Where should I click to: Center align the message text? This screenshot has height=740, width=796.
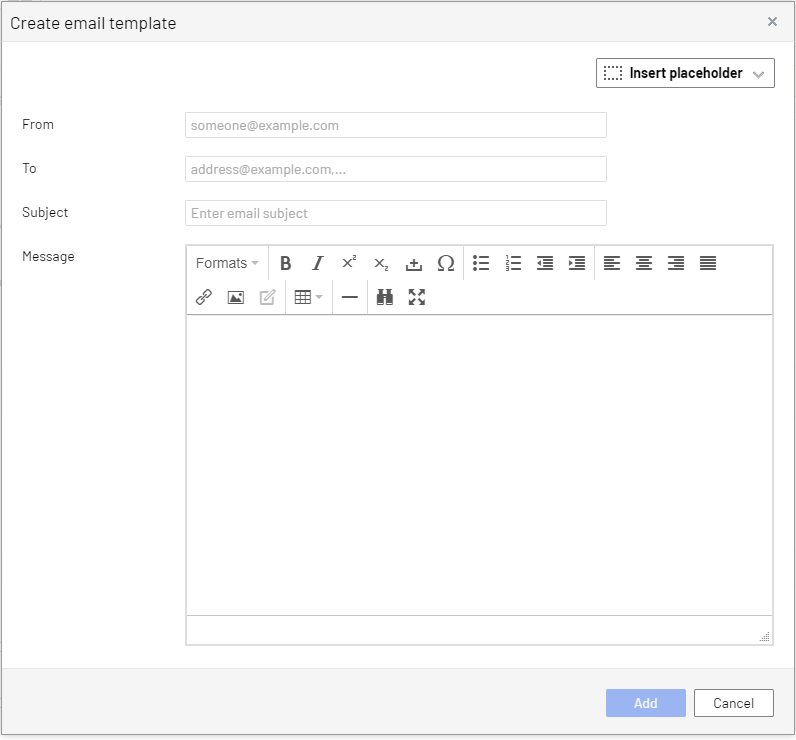coord(644,263)
